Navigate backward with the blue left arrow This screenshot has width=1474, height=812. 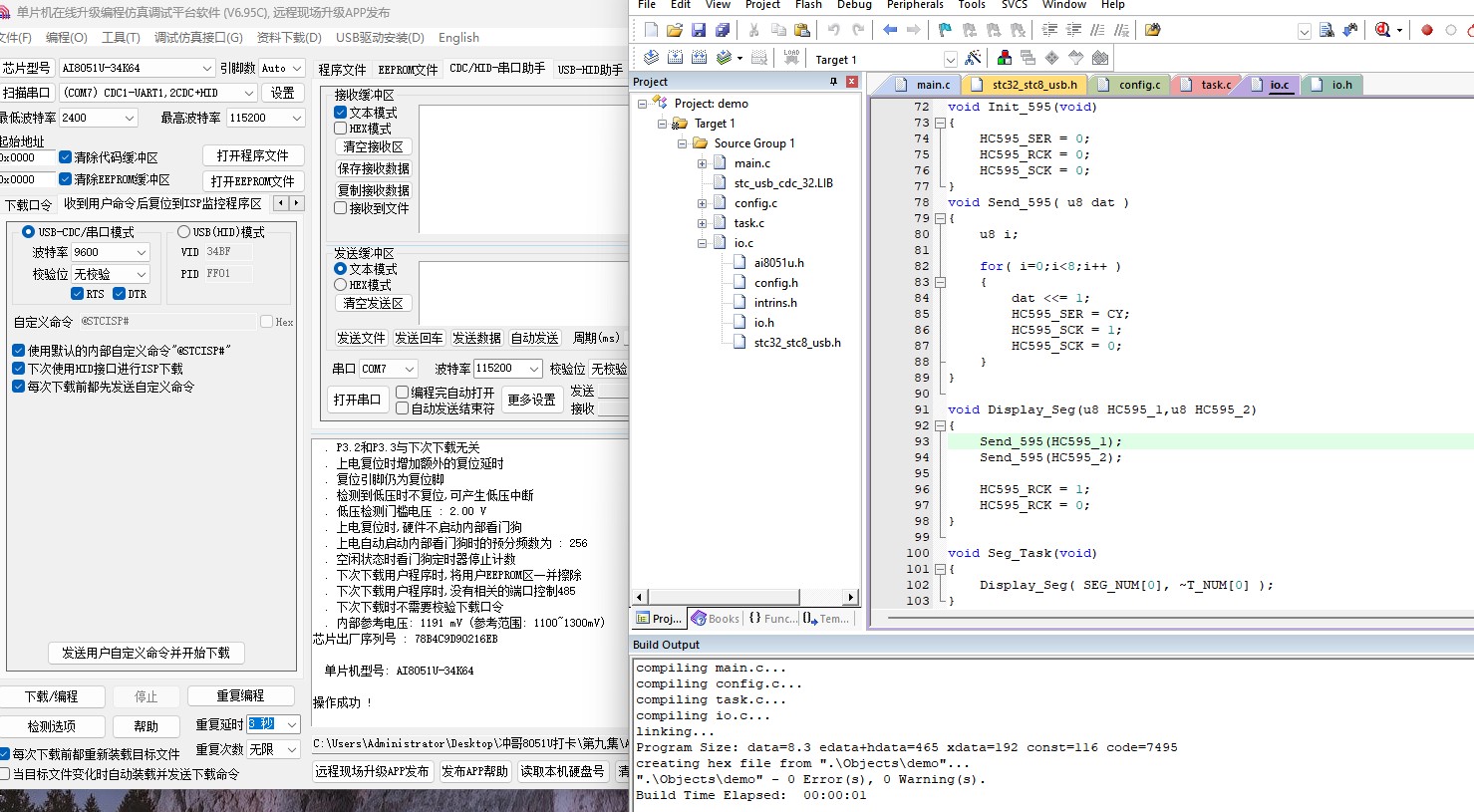(x=890, y=30)
